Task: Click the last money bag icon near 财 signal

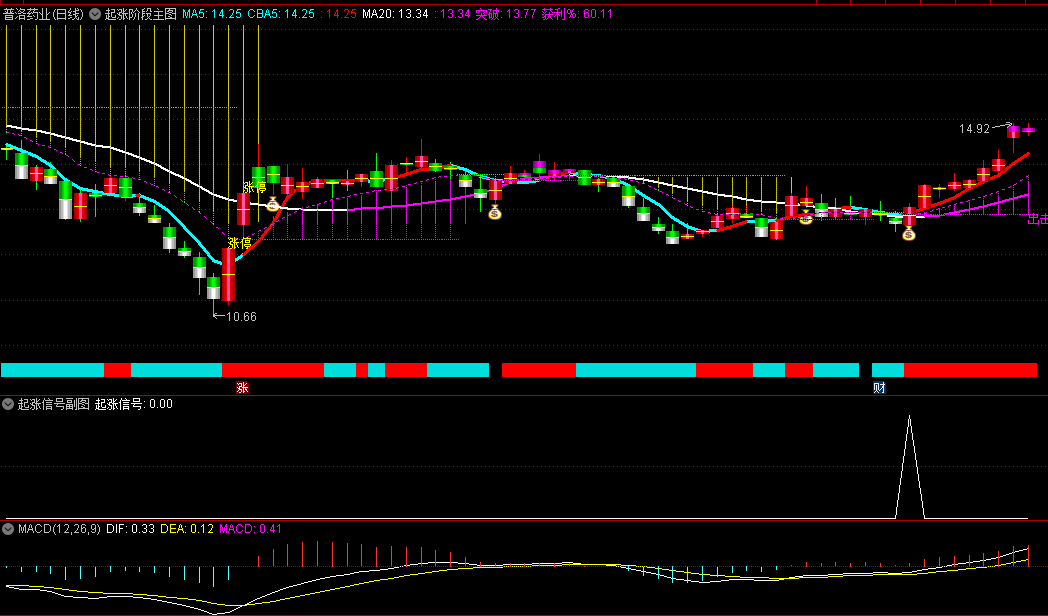Action: [x=908, y=233]
